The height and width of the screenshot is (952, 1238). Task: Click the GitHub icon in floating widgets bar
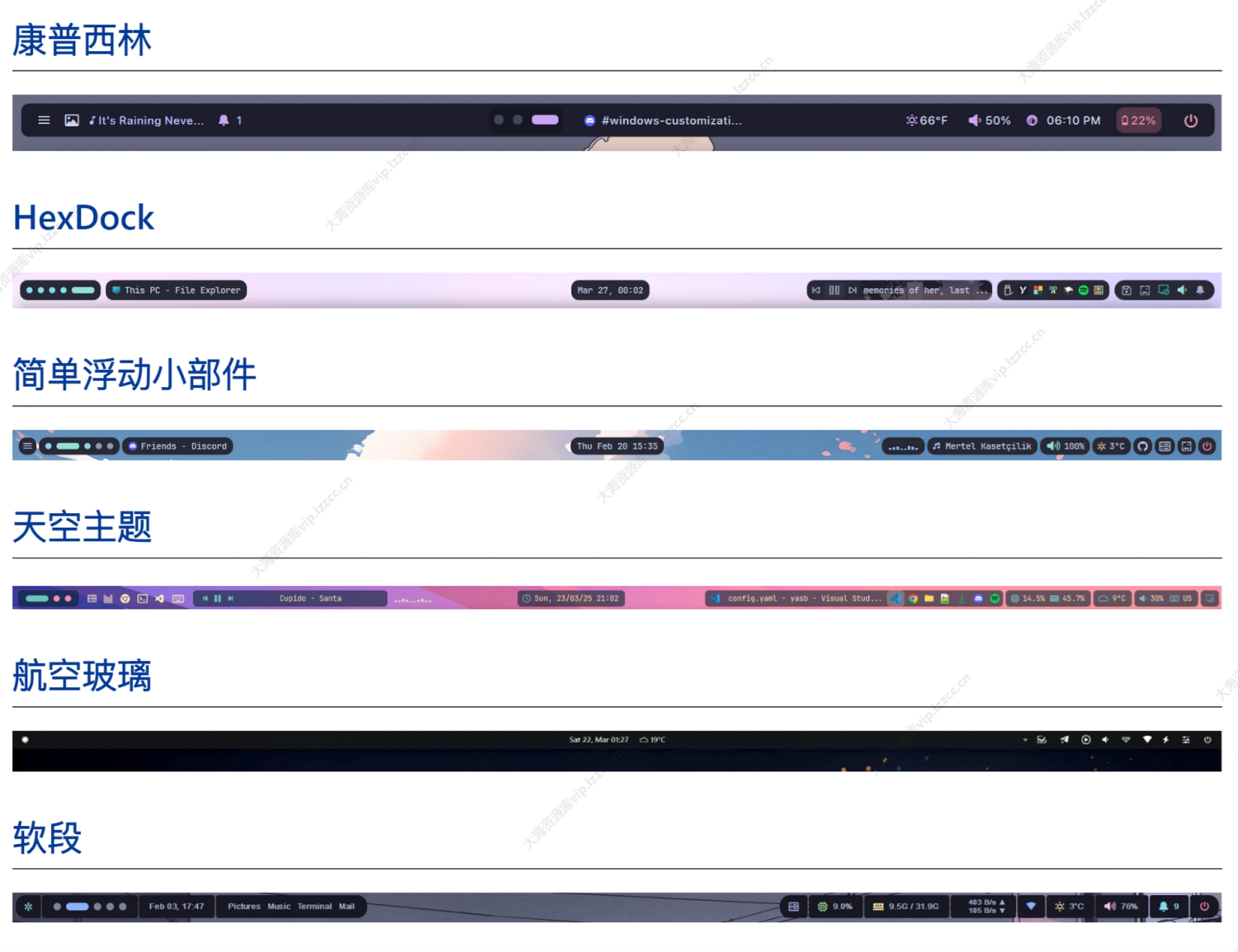(1142, 446)
